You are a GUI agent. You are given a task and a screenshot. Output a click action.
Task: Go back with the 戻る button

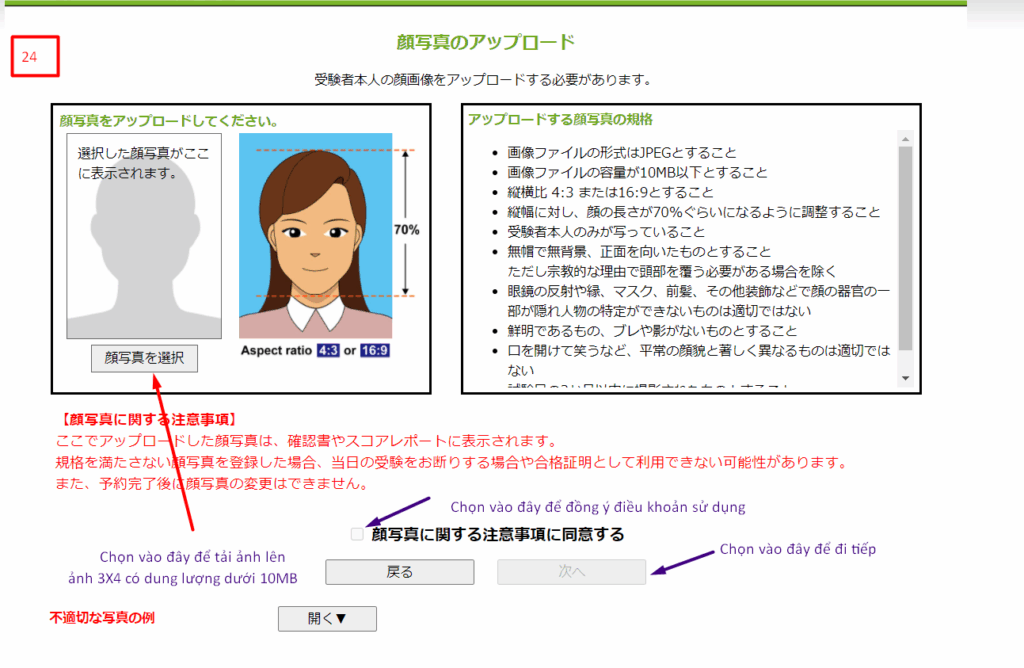point(399,572)
